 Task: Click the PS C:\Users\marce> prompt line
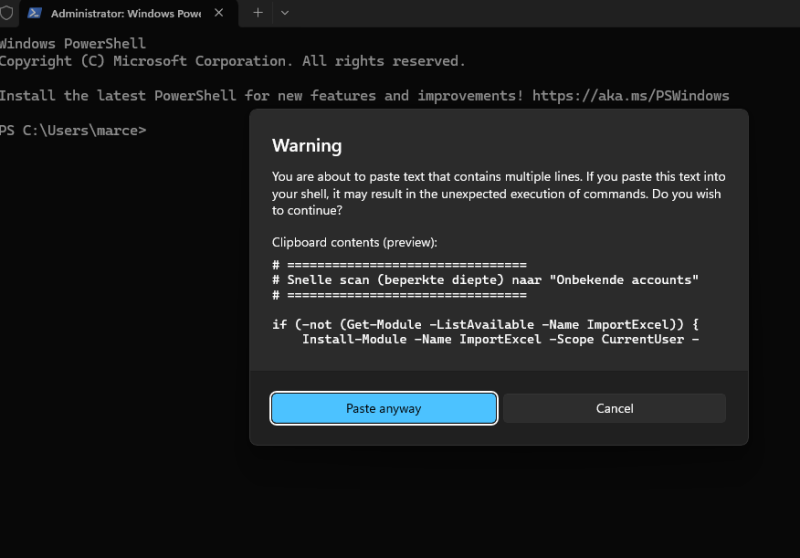coord(73,131)
